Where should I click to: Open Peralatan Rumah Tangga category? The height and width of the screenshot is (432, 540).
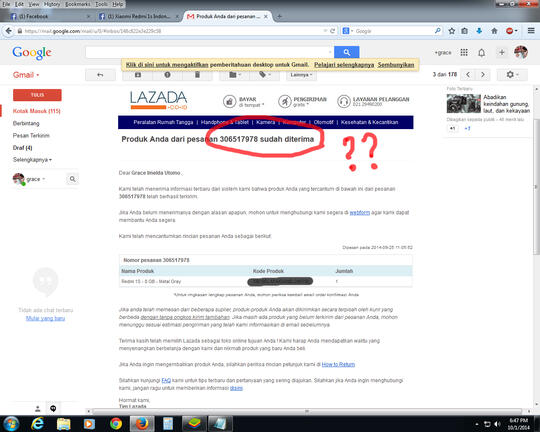163,122
